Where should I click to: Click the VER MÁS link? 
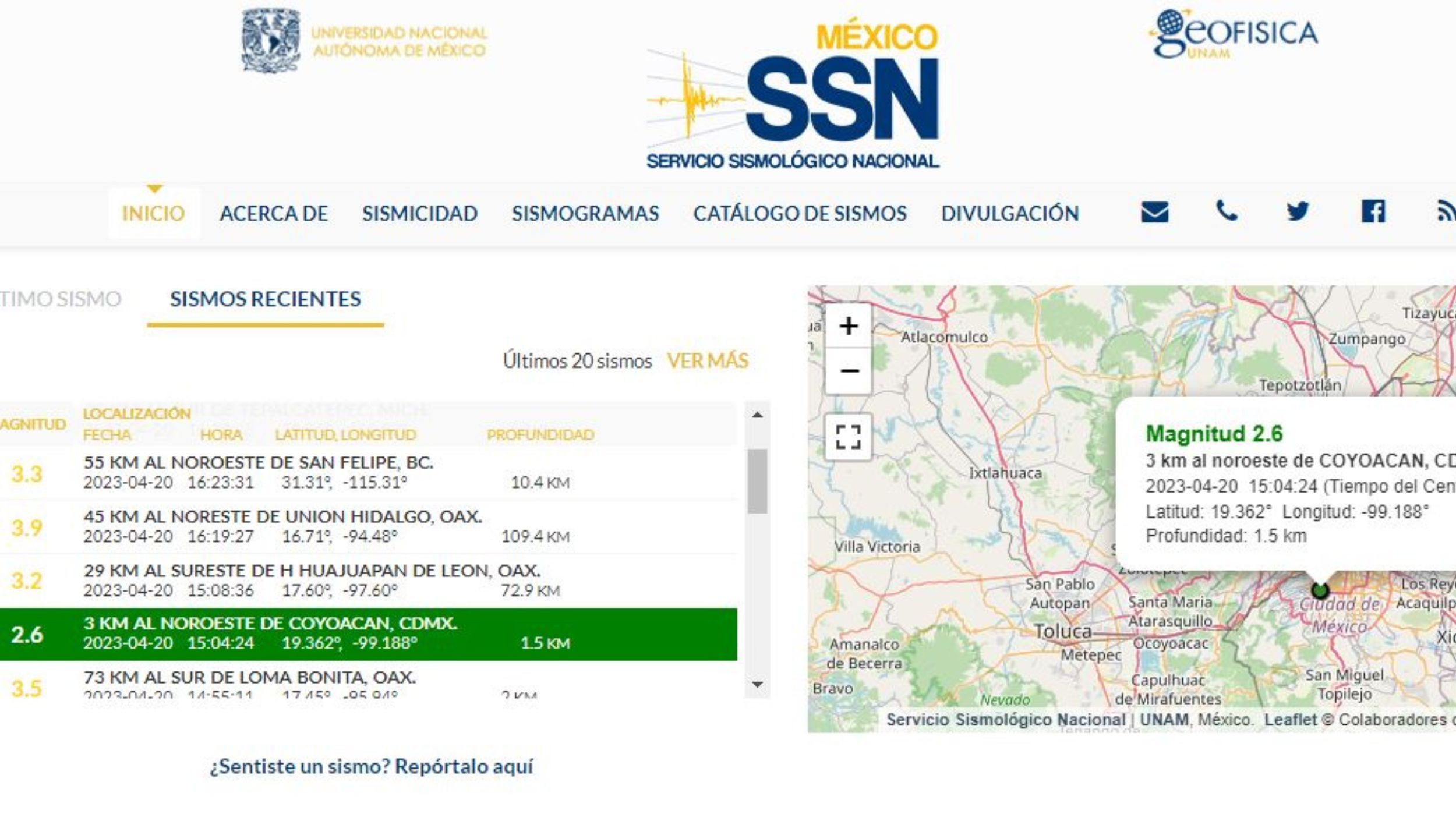[x=708, y=361]
